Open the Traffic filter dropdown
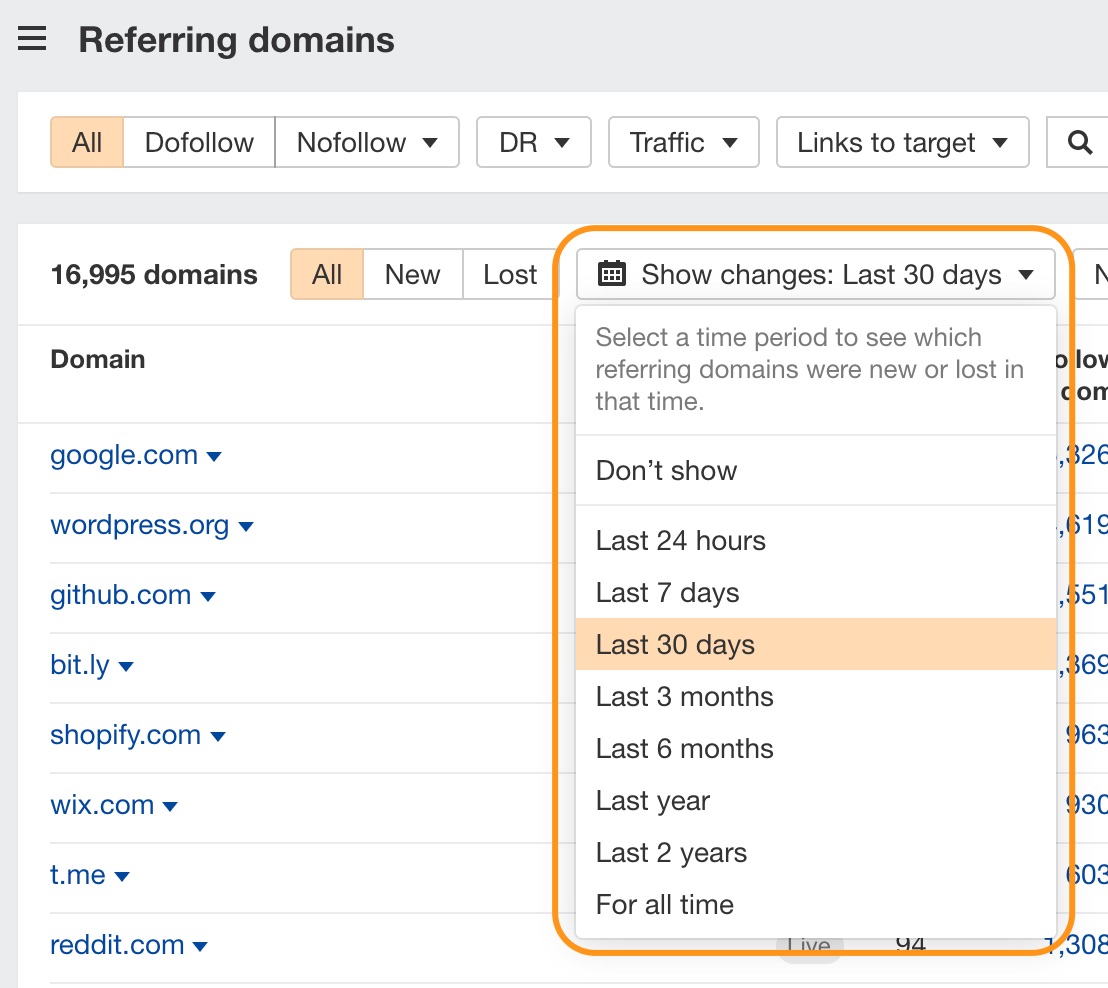1108x988 pixels. pos(684,143)
